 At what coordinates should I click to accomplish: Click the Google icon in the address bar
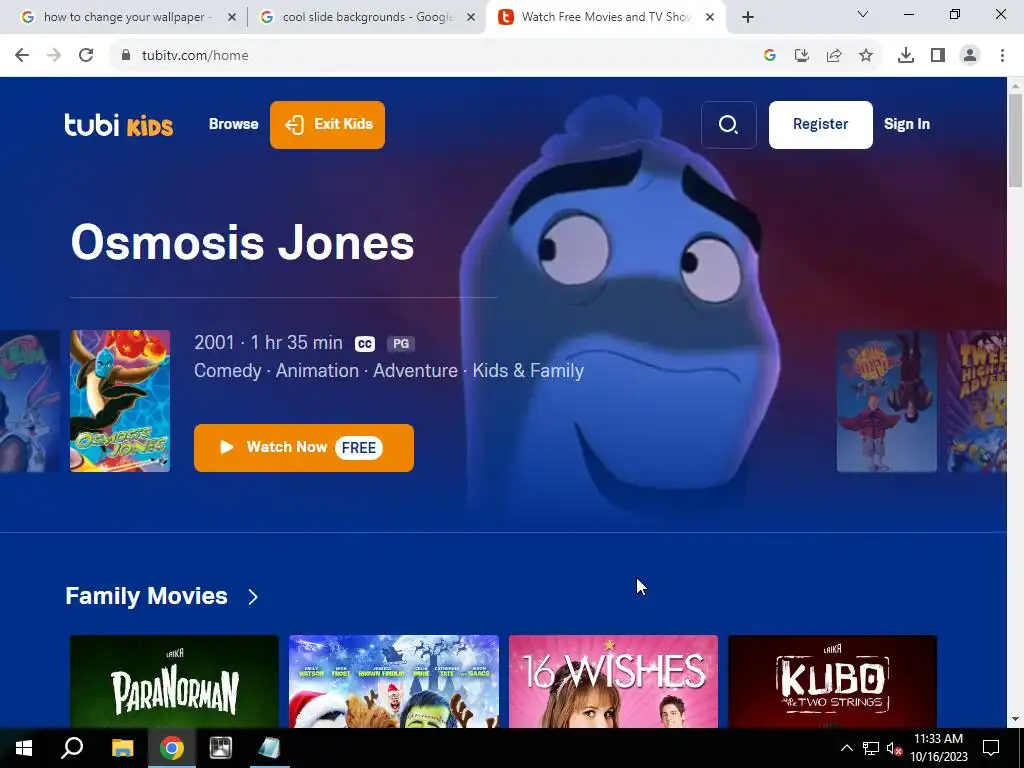(770, 56)
